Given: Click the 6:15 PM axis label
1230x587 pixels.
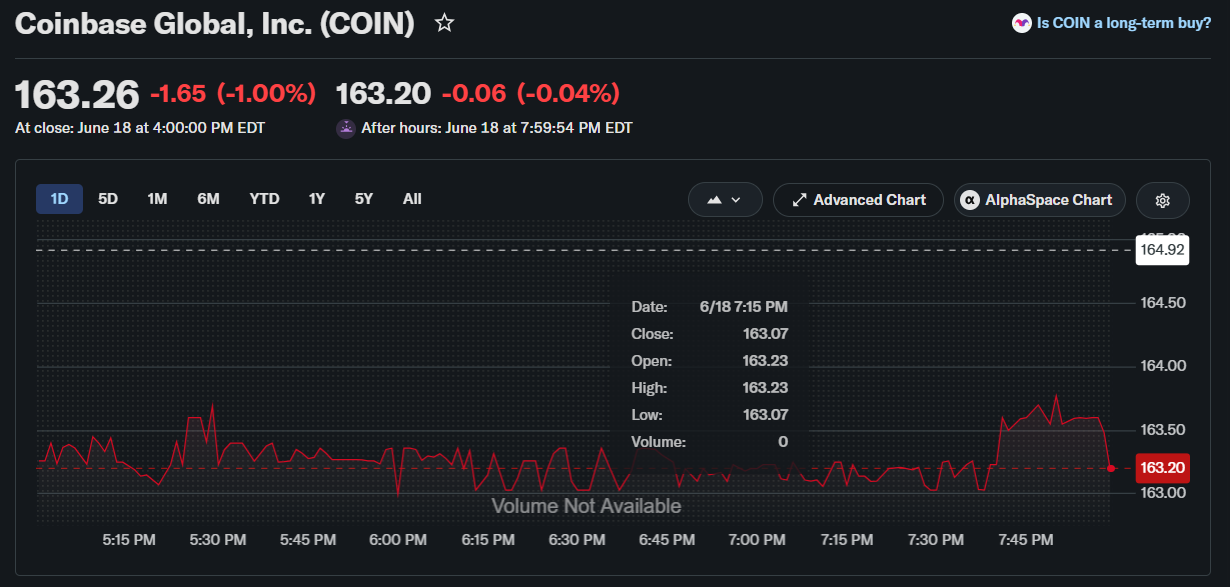Looking at the screenshot, I should click(488, 540).
